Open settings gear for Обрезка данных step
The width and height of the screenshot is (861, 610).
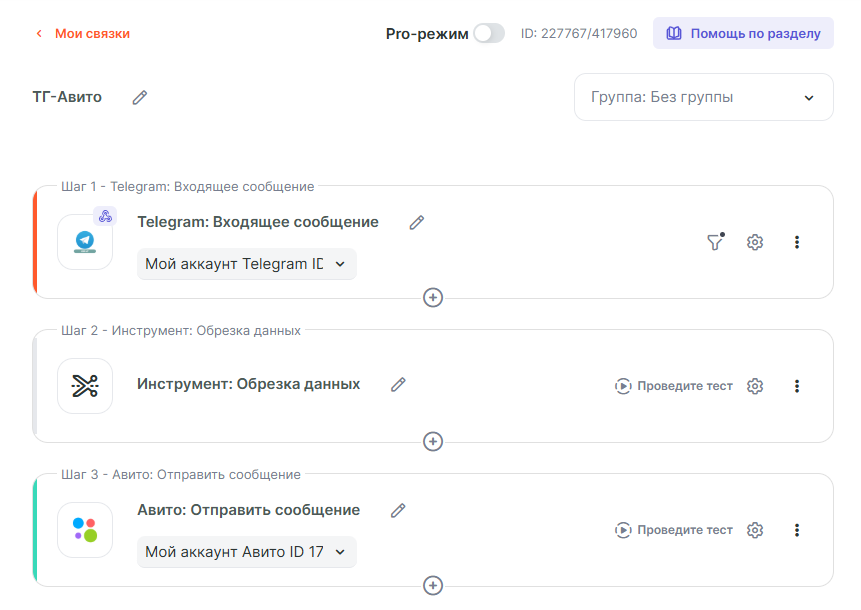pyautogui.click(x=755, y=386)
